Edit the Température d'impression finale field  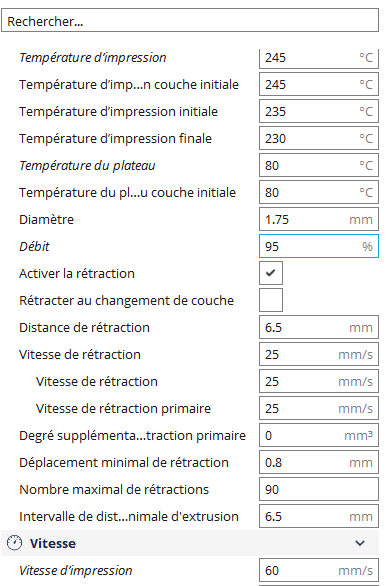click(319, 138)
